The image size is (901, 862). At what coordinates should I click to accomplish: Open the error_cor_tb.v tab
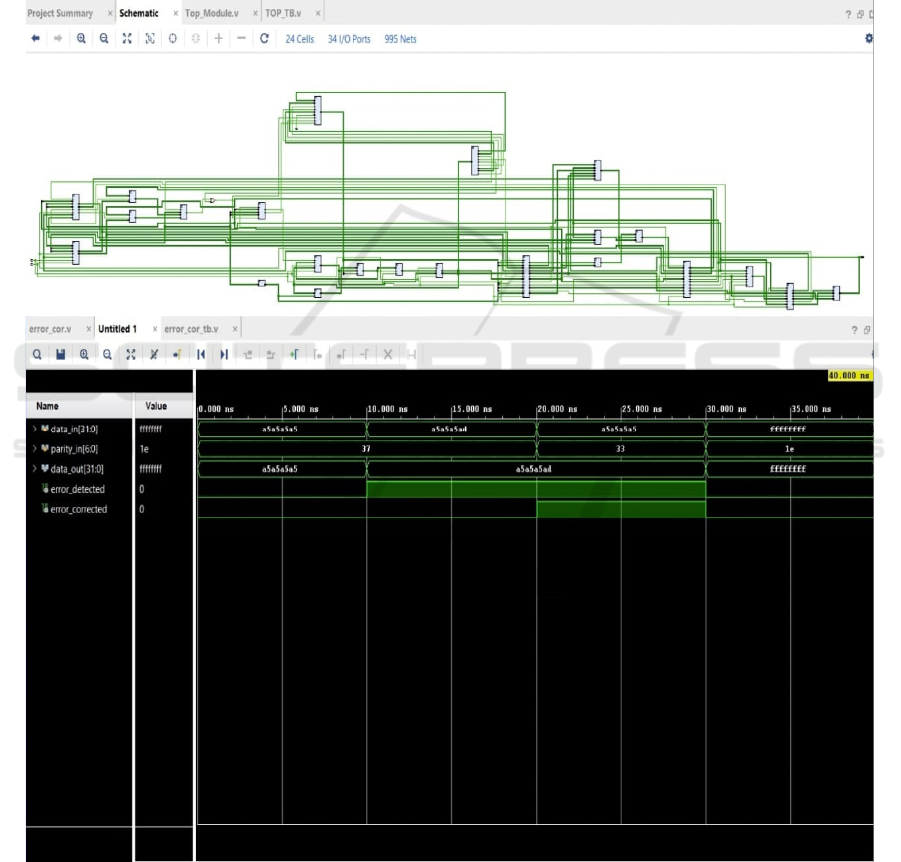(x=191, y=329)
